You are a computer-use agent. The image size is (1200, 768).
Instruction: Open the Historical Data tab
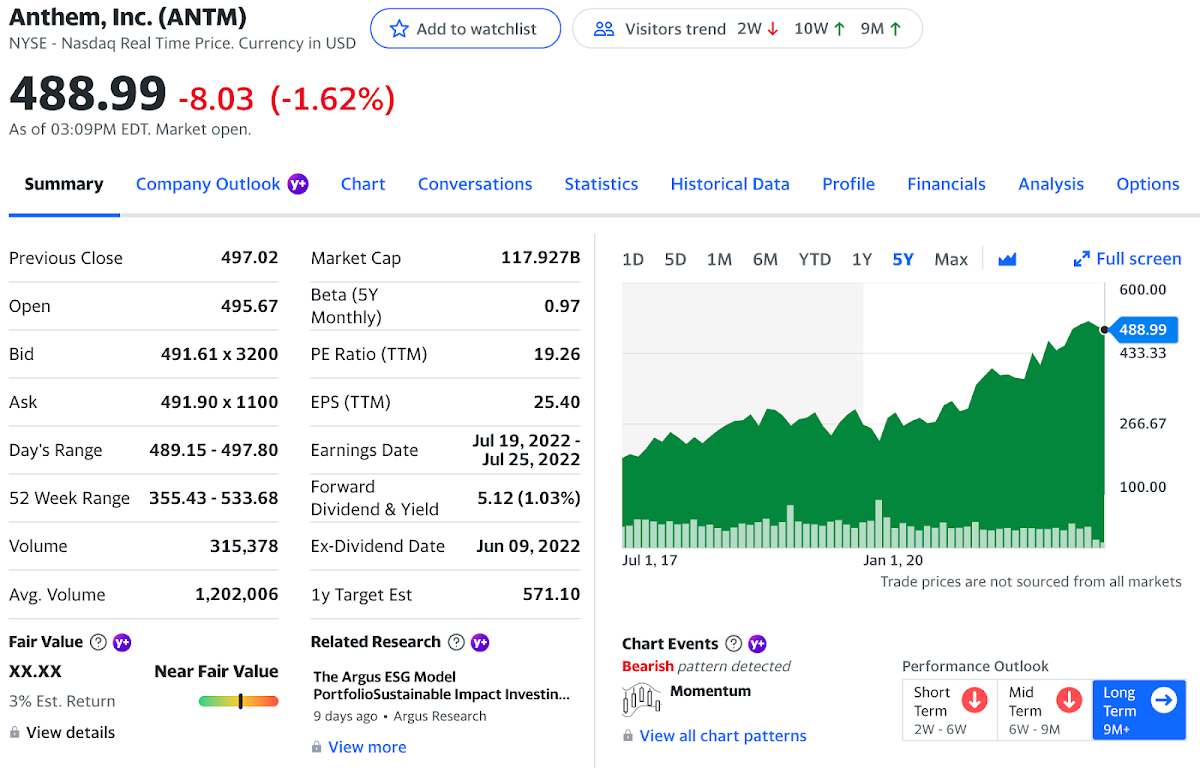tap(730, 184)
